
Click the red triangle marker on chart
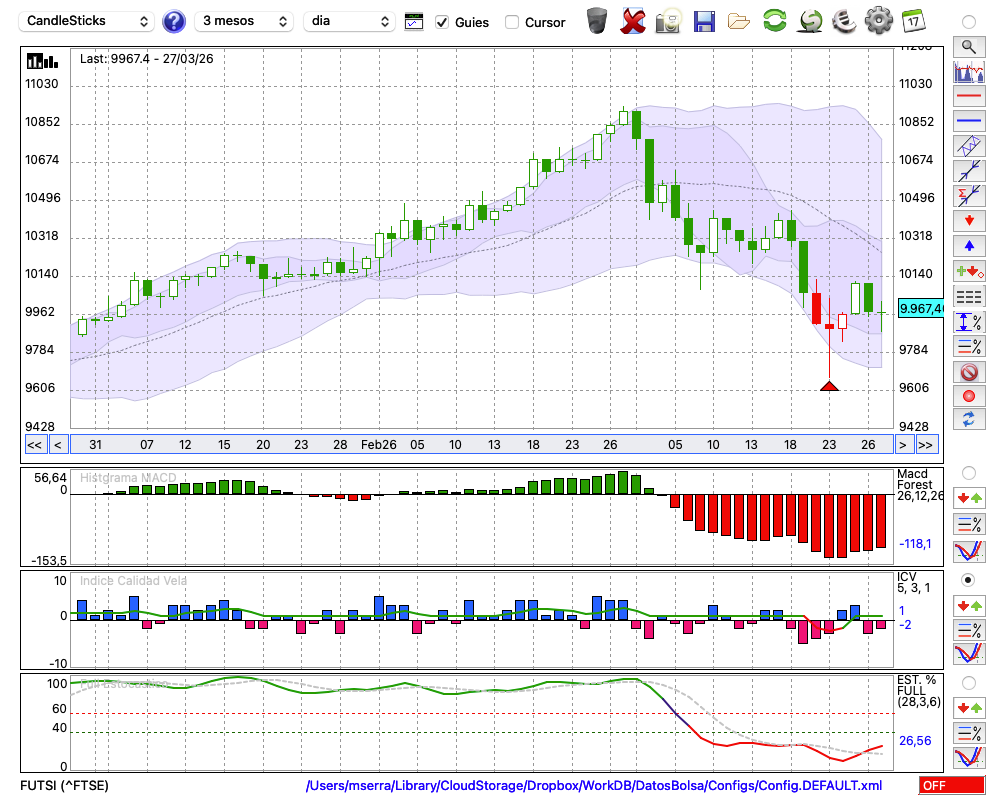click(x=829, y=386)
